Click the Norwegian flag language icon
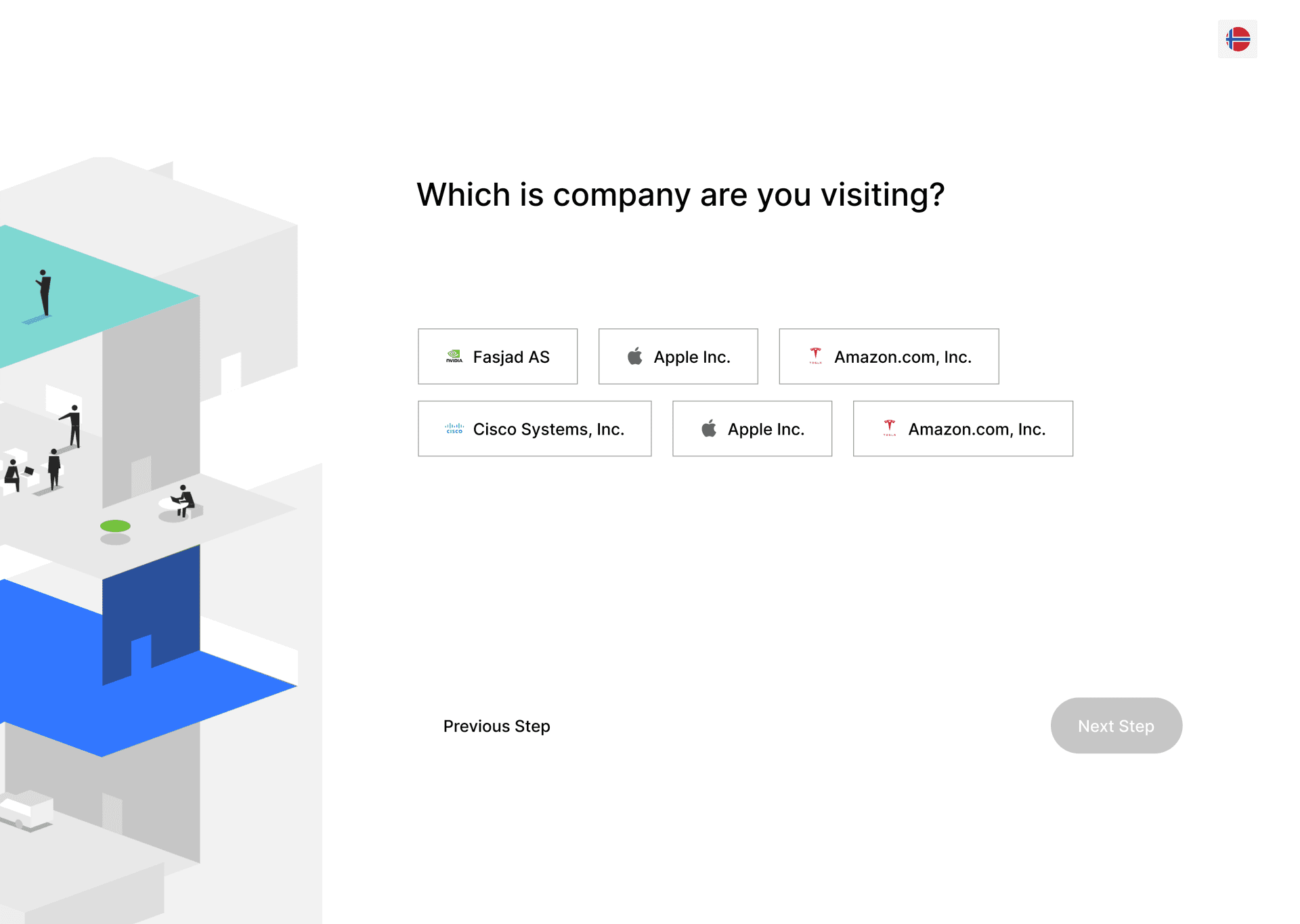Image resolution: width=1300 pixels, height=924 pixels. click(x=1237, y=39)
